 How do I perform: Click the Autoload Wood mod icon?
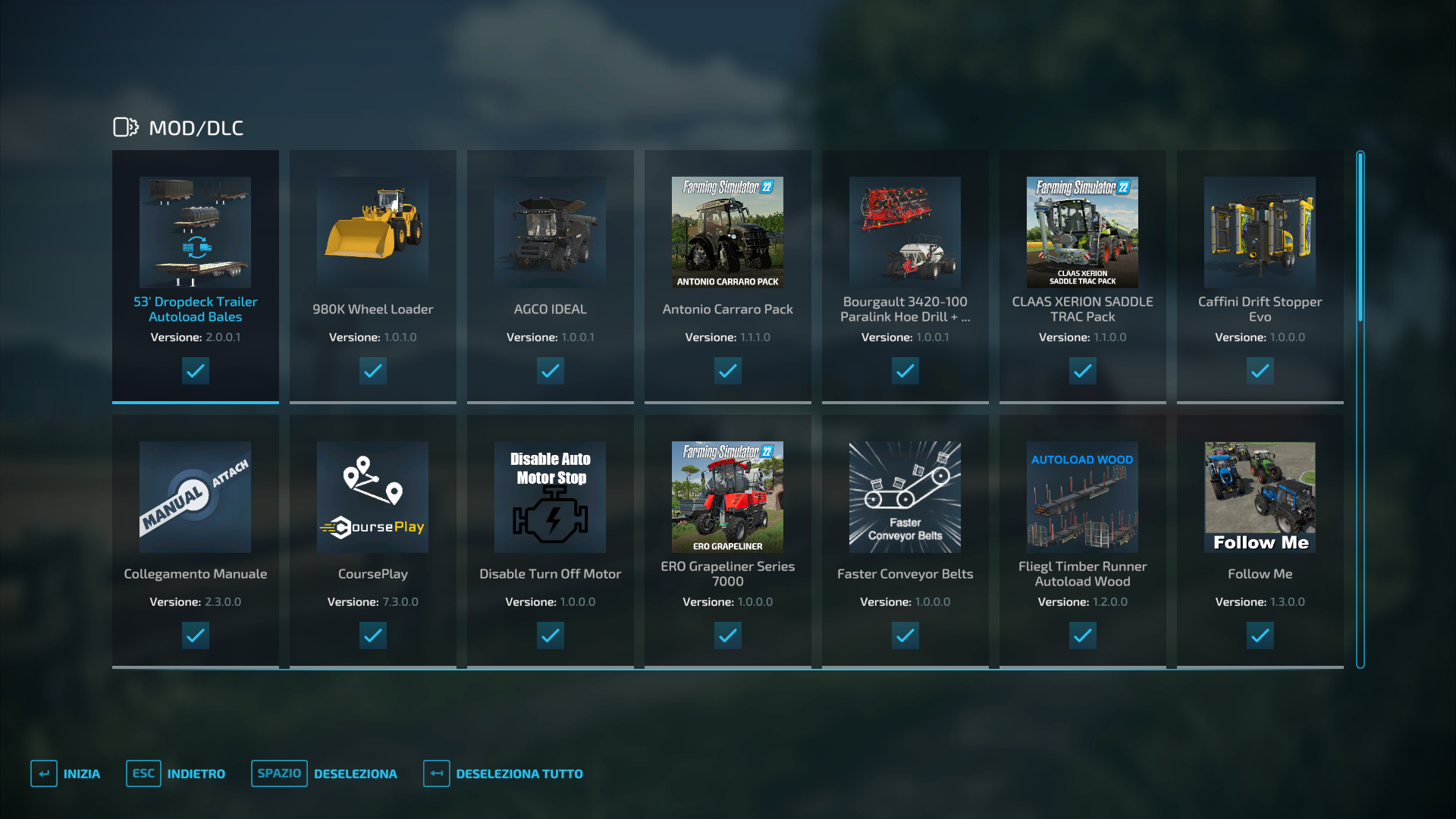tap(1082, 497)
